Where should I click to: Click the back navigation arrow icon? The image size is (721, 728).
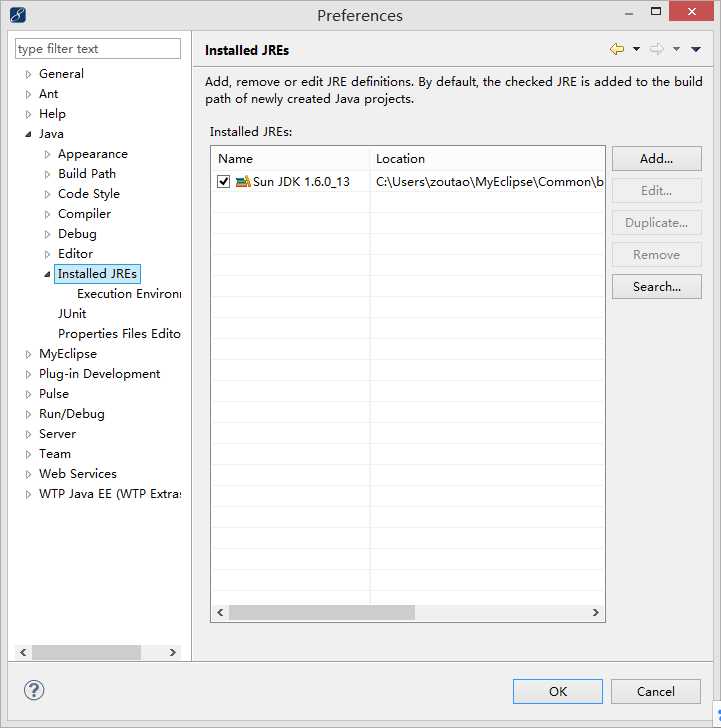[x=617, y=49]
